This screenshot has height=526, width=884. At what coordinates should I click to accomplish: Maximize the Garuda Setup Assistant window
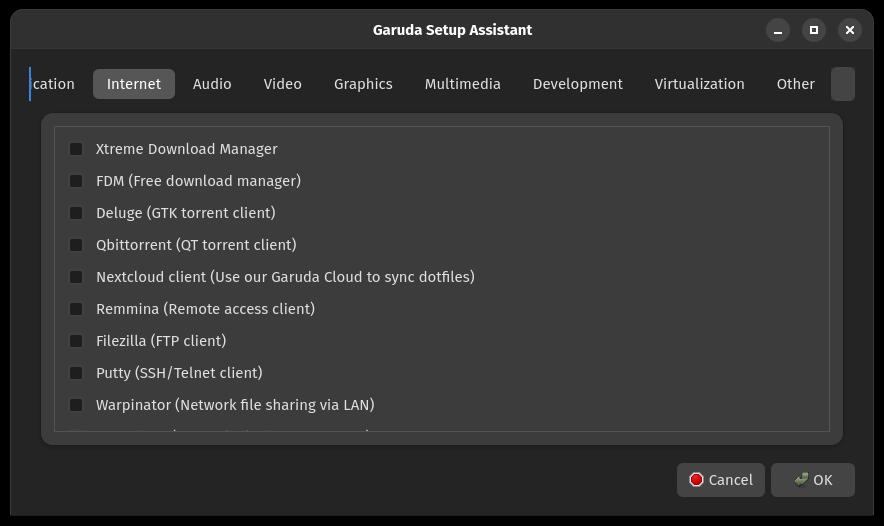[x=814, y=30]
